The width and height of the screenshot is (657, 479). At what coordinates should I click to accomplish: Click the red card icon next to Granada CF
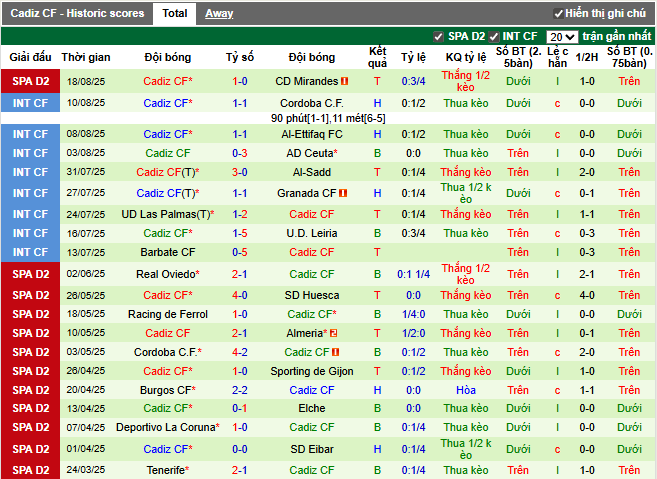pos(343,193)
